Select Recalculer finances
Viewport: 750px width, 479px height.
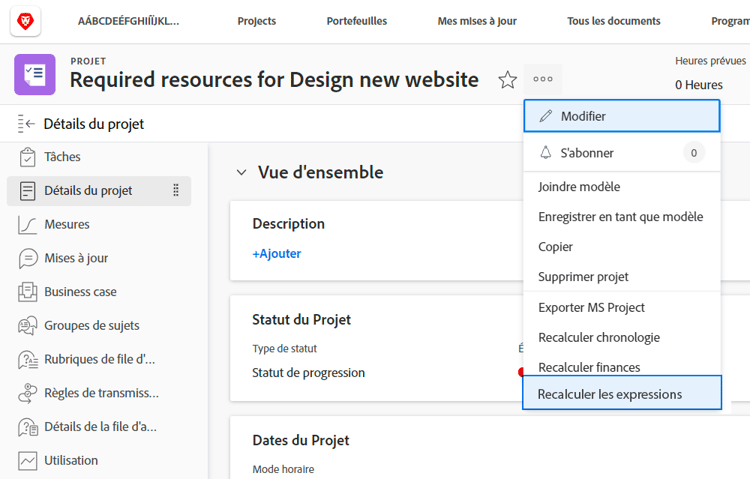(622, 367)
